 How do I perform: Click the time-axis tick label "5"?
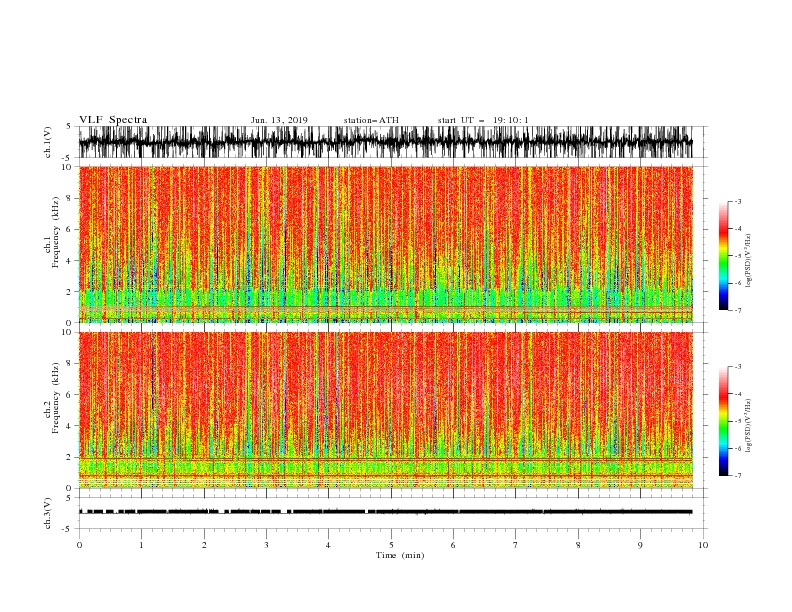[391, 545]
